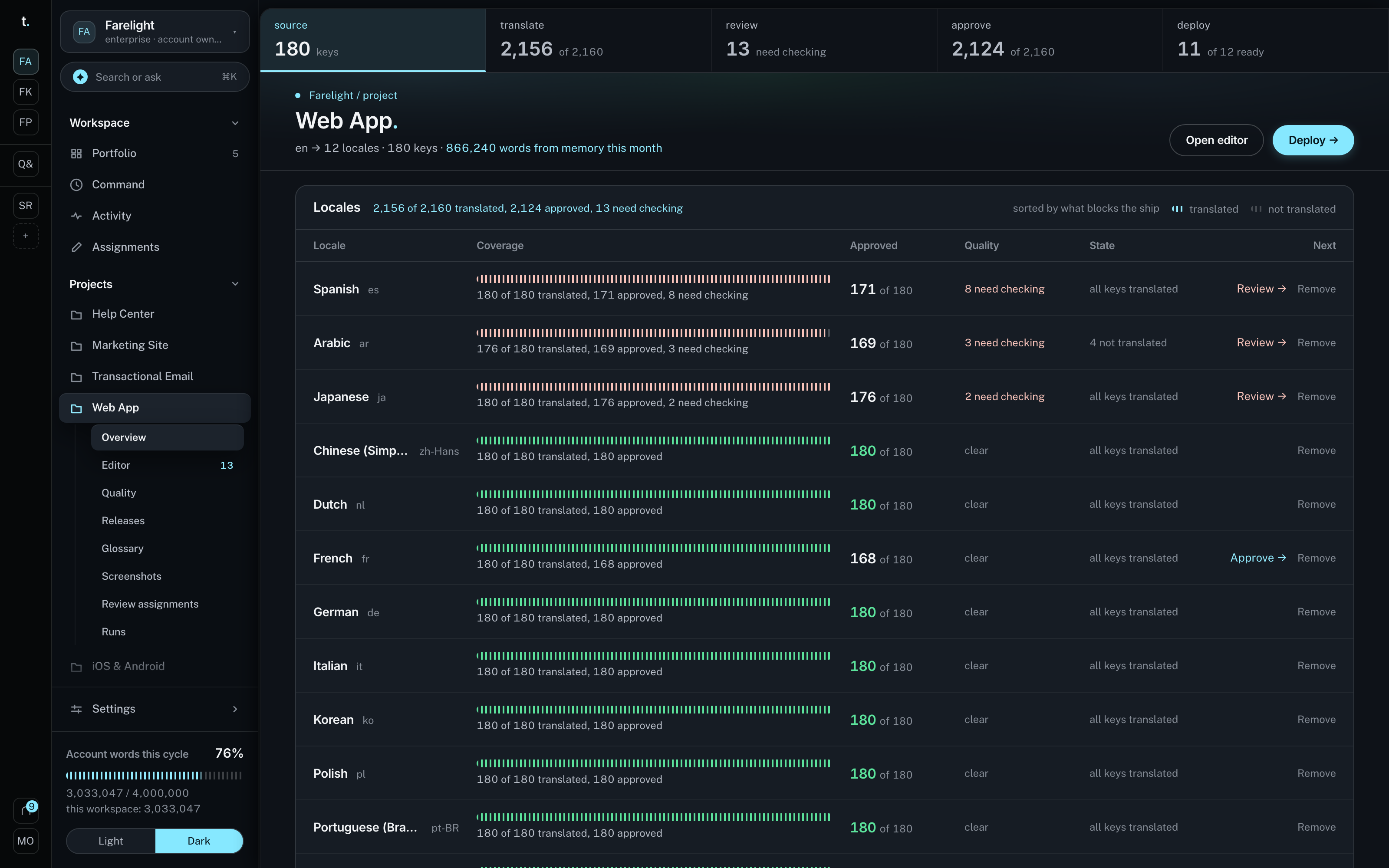1389x868 pixels.
Task: Collapse the Projects section
Action: tap(235, 284)
